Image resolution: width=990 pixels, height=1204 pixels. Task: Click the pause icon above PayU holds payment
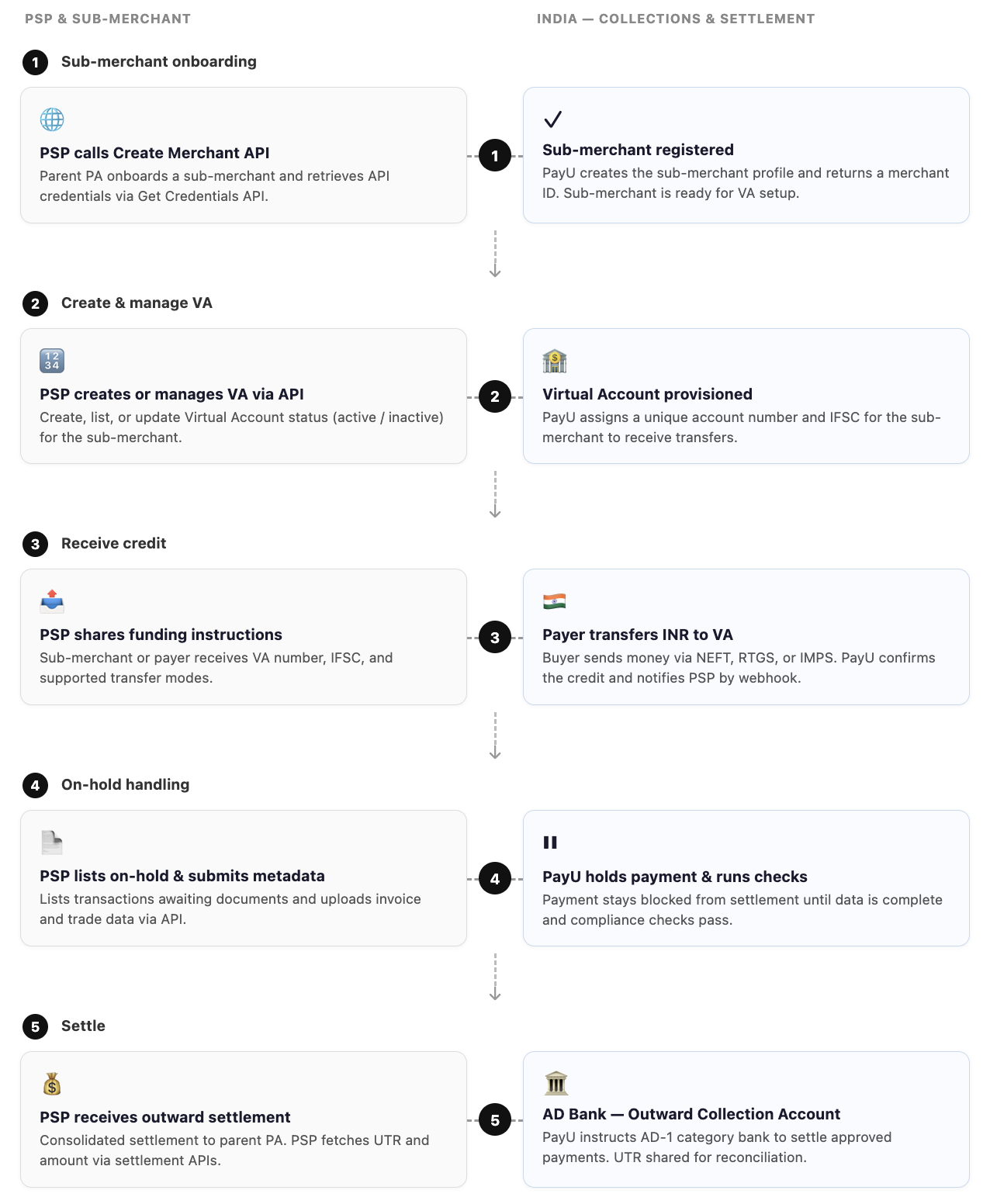[x=550, y=842]
